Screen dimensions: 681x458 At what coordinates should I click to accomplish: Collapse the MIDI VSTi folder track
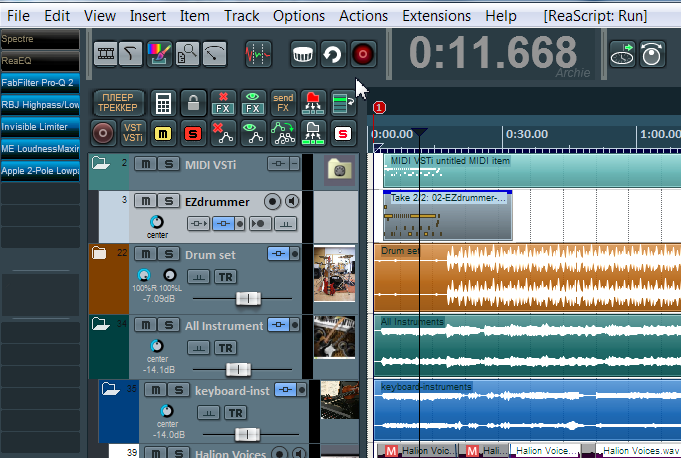click(101, 163)
